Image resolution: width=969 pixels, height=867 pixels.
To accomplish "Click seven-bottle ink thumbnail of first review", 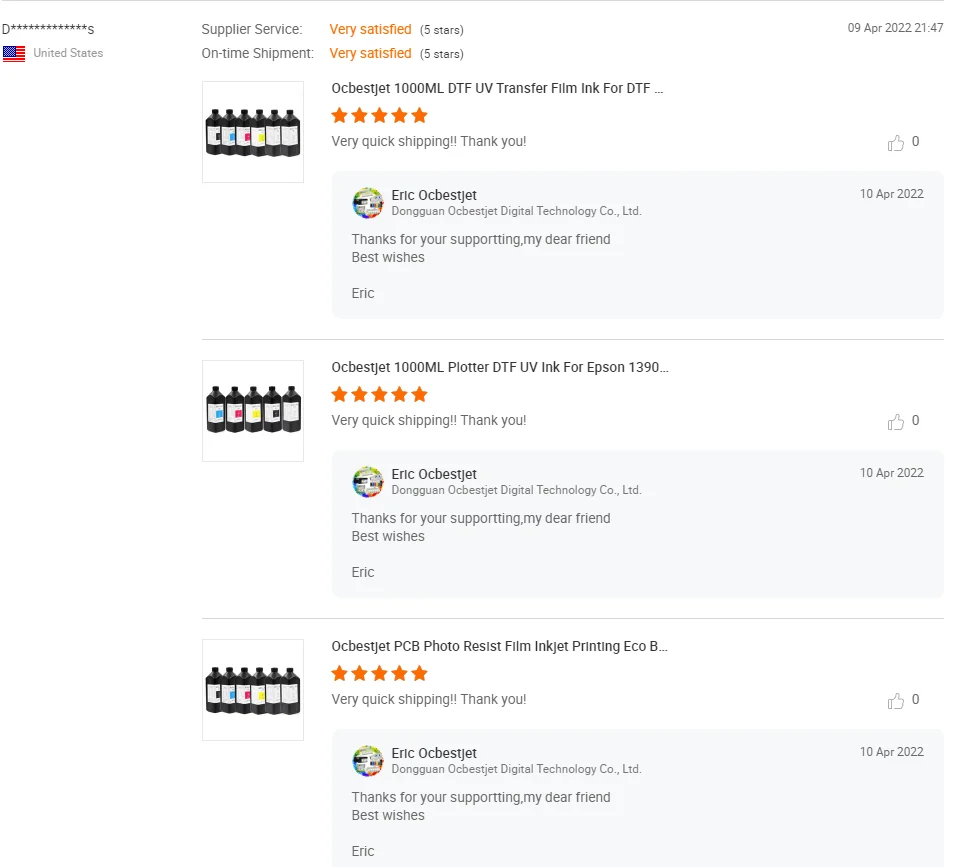I will pyautogui.click(x=253, y=132).
